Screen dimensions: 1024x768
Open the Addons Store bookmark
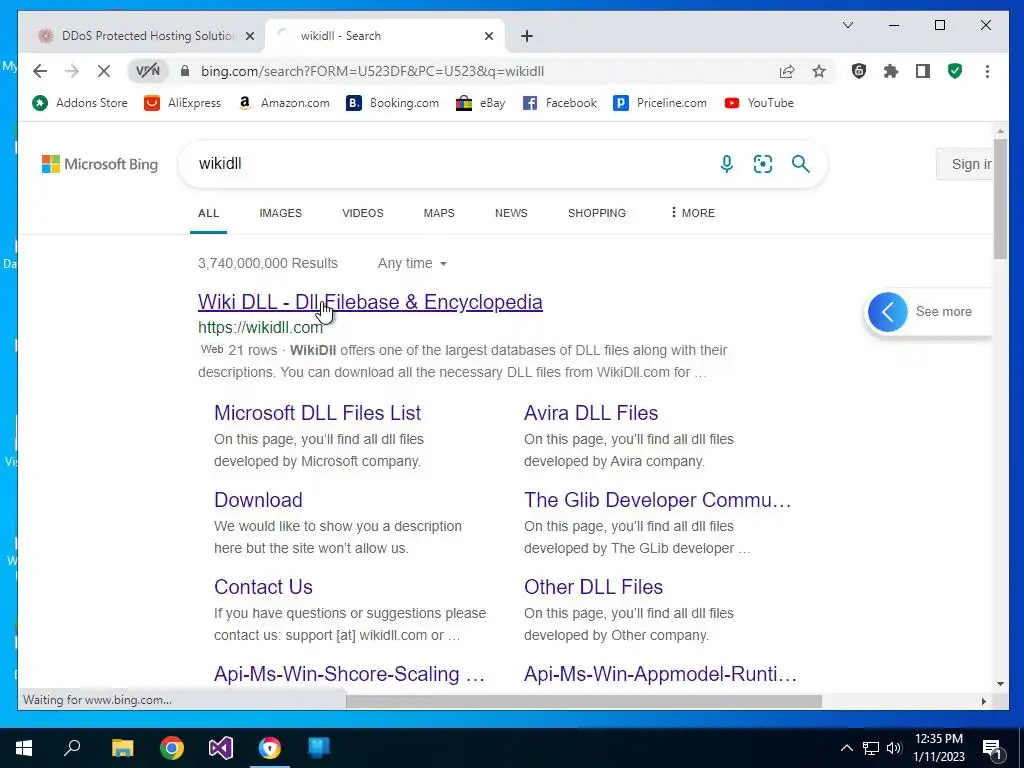click(80, 103)
